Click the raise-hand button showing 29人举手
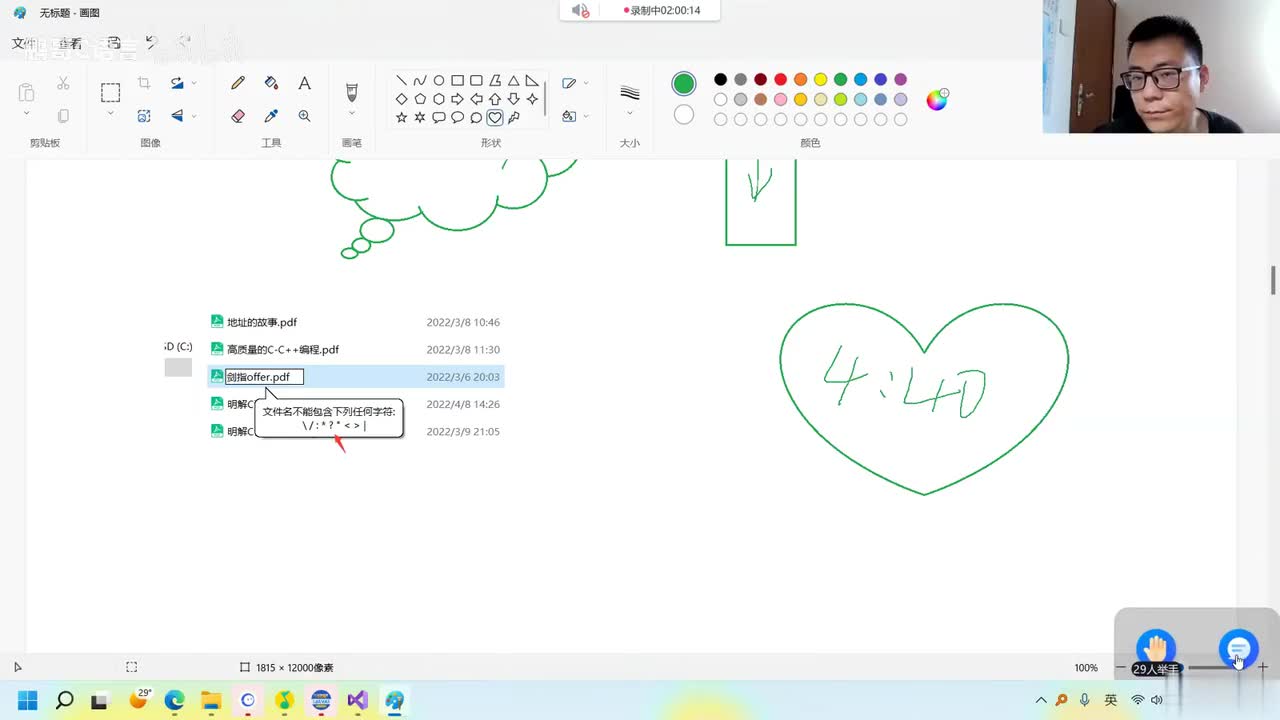Viewport: 1280px width, 720px height. [x=1156, y=651]
